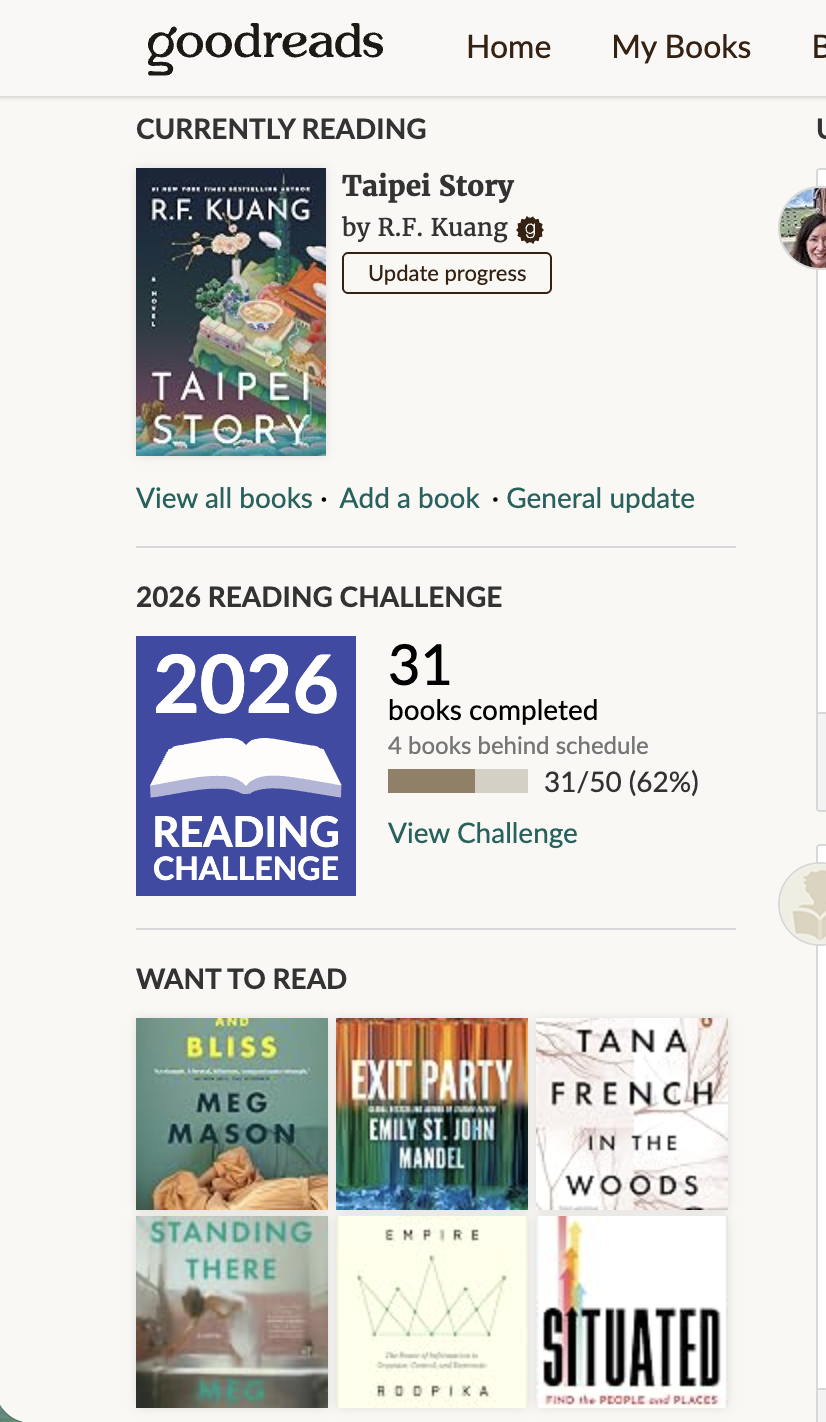Open the View all books link

(x=224, y=498)
